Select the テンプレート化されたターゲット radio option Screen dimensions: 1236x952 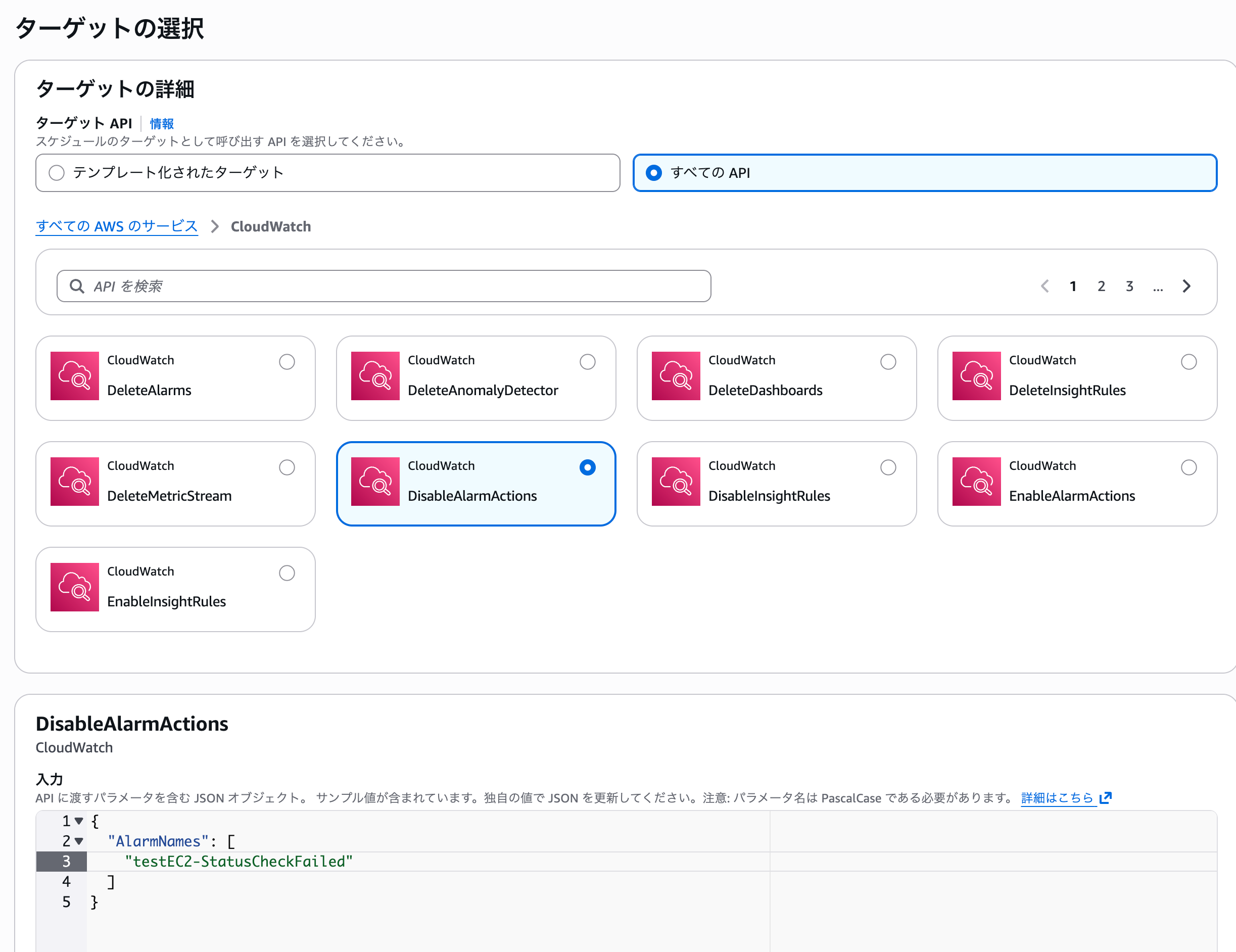pos(57,173)
